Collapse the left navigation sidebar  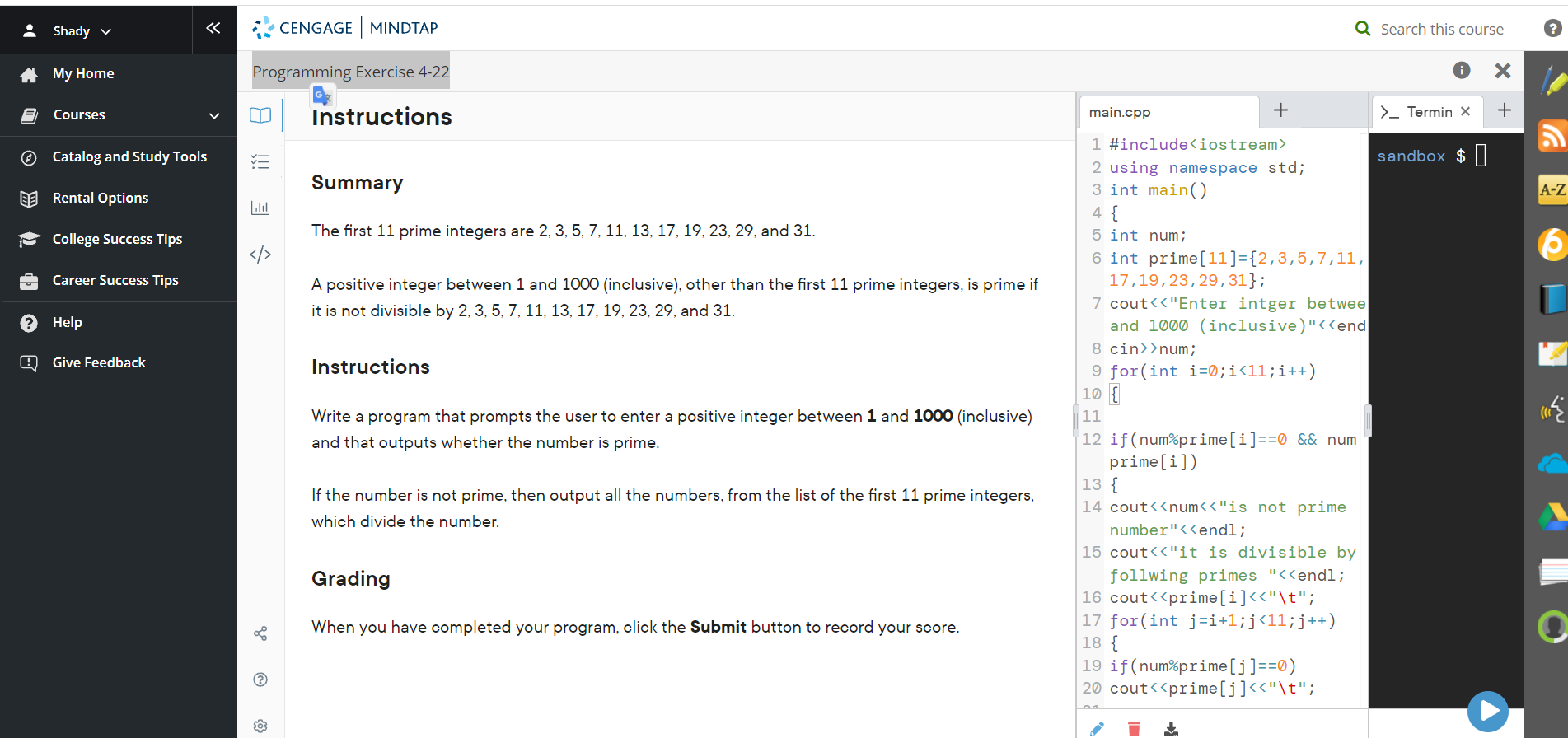coord(213,29)
